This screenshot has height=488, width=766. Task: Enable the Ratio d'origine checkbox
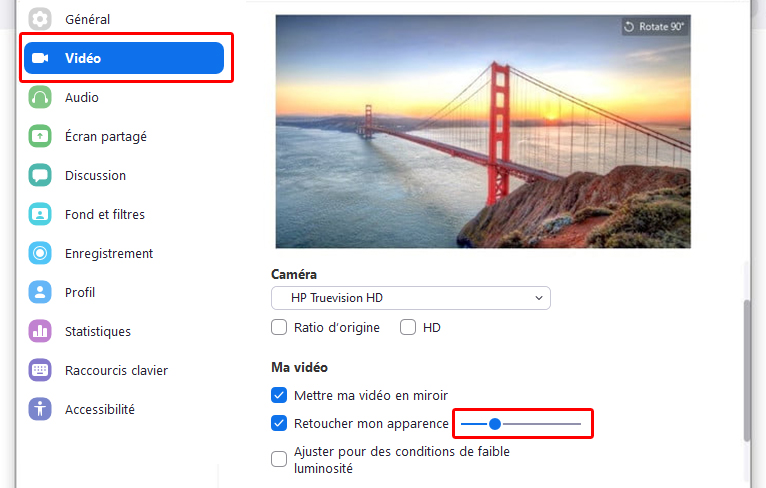pos(279,327)
